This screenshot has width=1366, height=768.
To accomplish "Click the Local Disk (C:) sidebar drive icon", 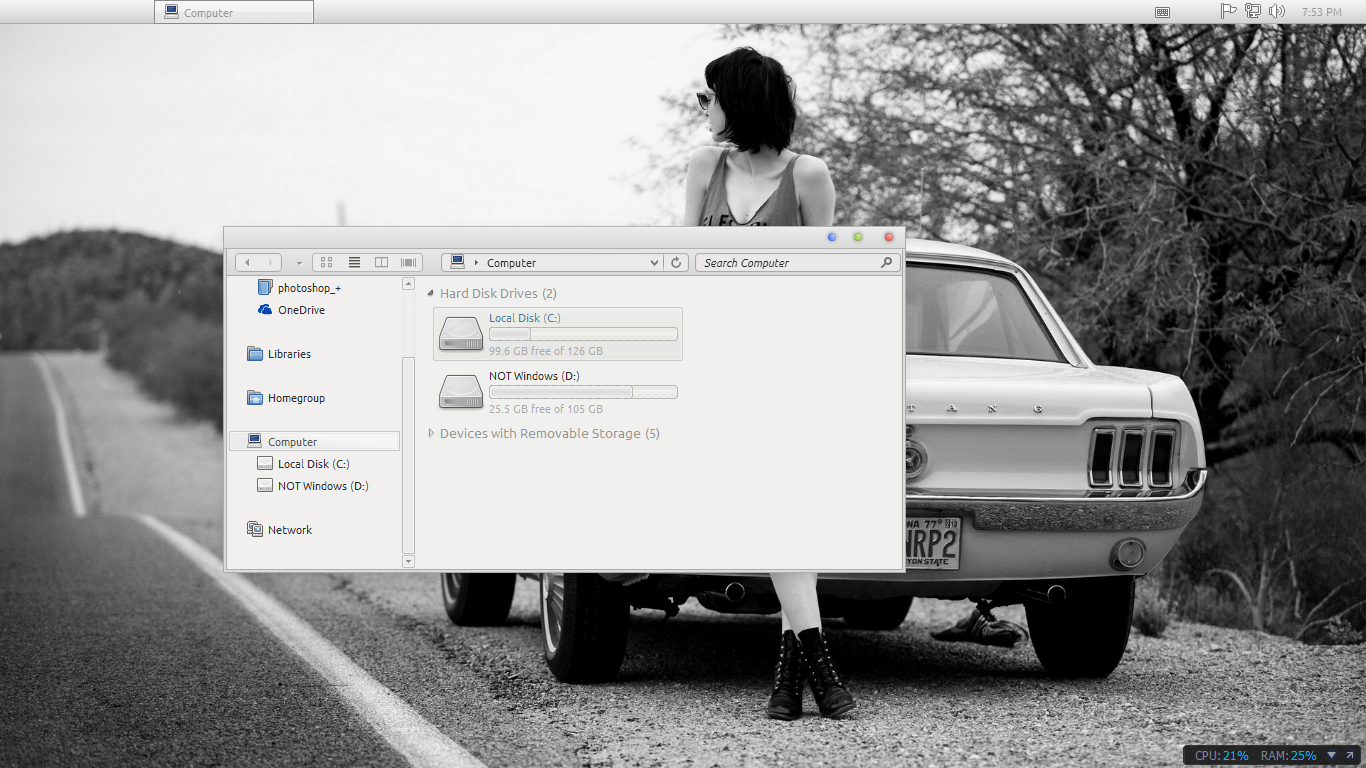I will coord(265,464).
